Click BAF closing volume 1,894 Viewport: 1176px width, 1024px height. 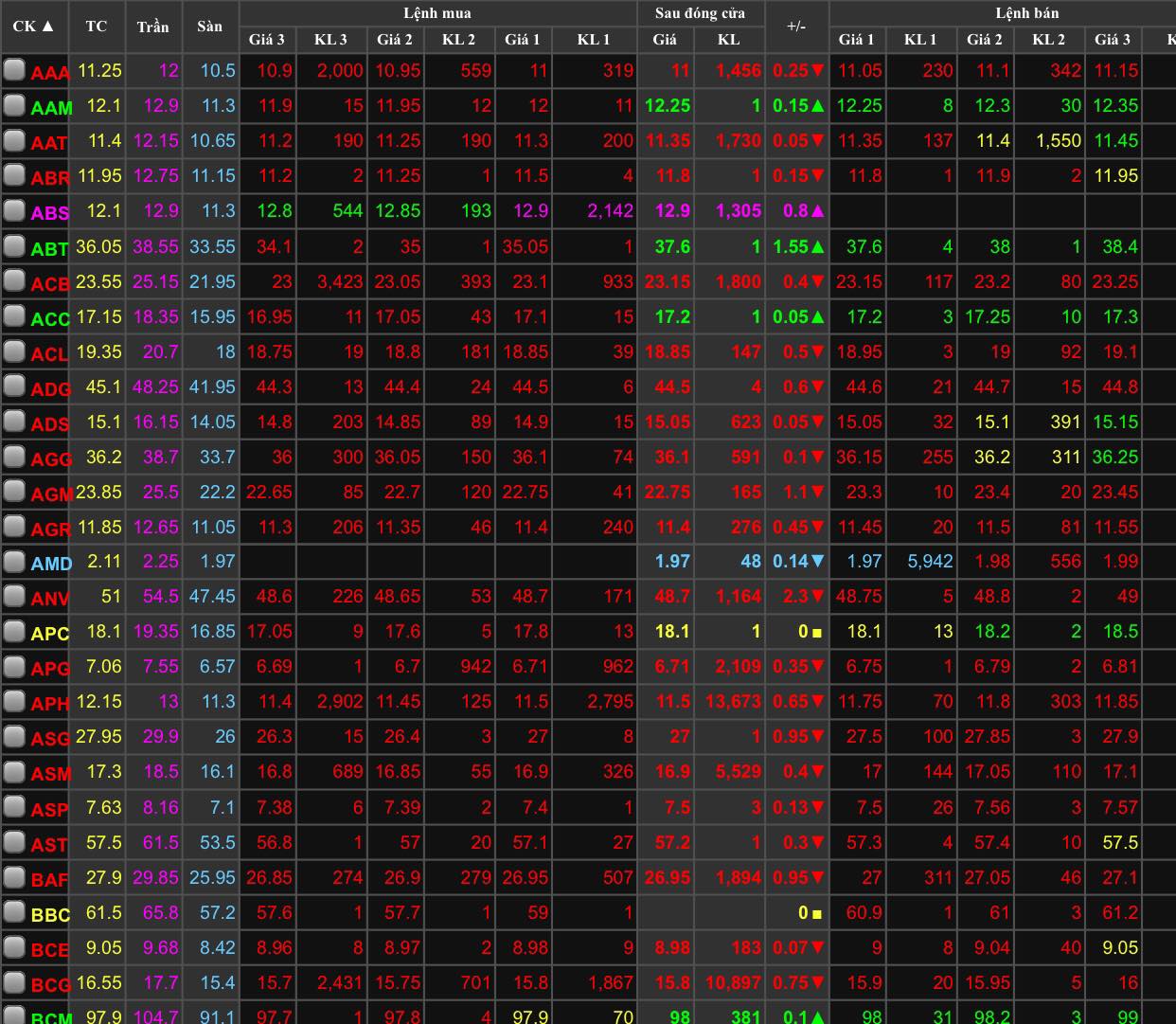pyautogui.click(x=739, y=876)
